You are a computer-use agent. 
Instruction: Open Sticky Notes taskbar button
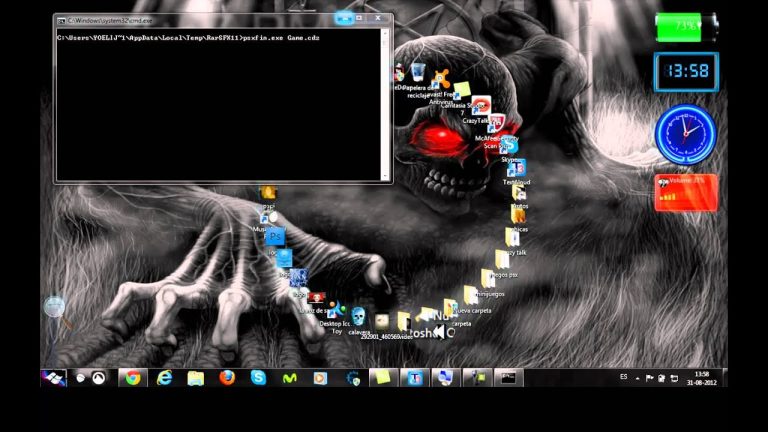pyautogui.click(x=383, y=378)
